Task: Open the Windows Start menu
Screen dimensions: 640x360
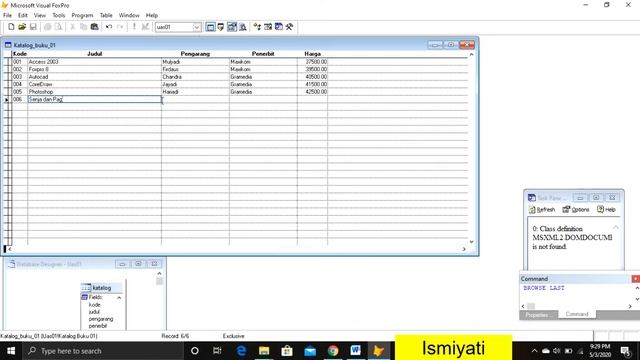Action: click(x=11, y=351)
